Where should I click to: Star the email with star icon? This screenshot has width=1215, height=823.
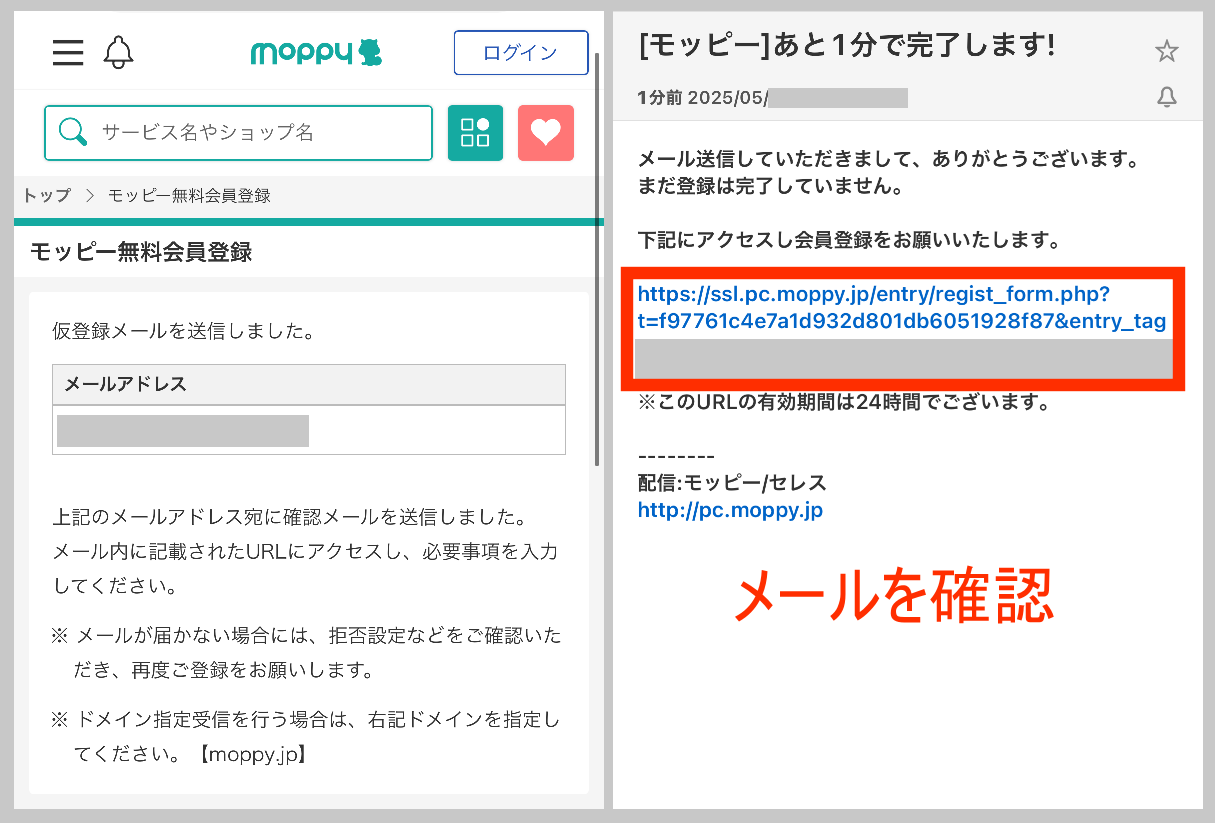[x=1167, y=50]
